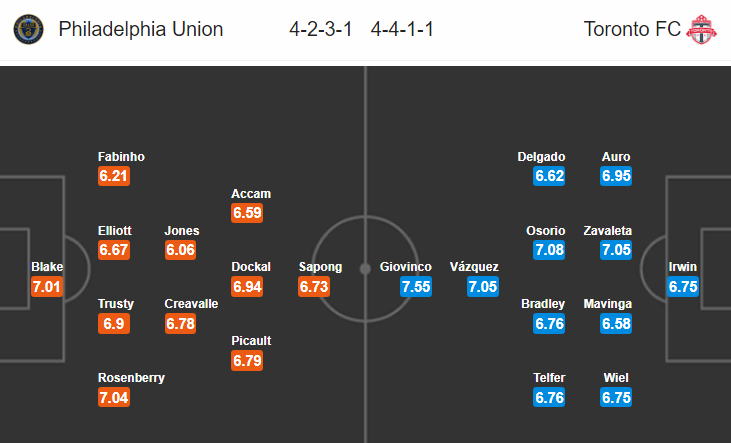Click the 4-2-3-1 formation label
This screenshot has width=731, height=443.
pos(321,29)
